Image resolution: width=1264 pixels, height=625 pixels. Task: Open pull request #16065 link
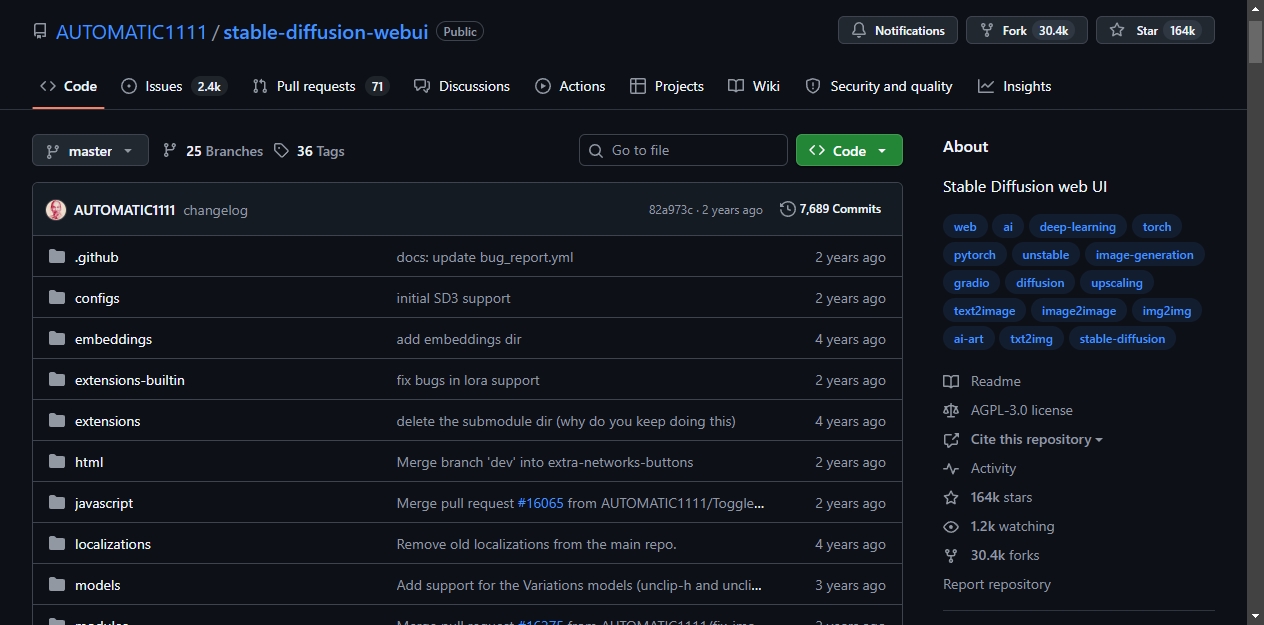[x=541, y=503]
